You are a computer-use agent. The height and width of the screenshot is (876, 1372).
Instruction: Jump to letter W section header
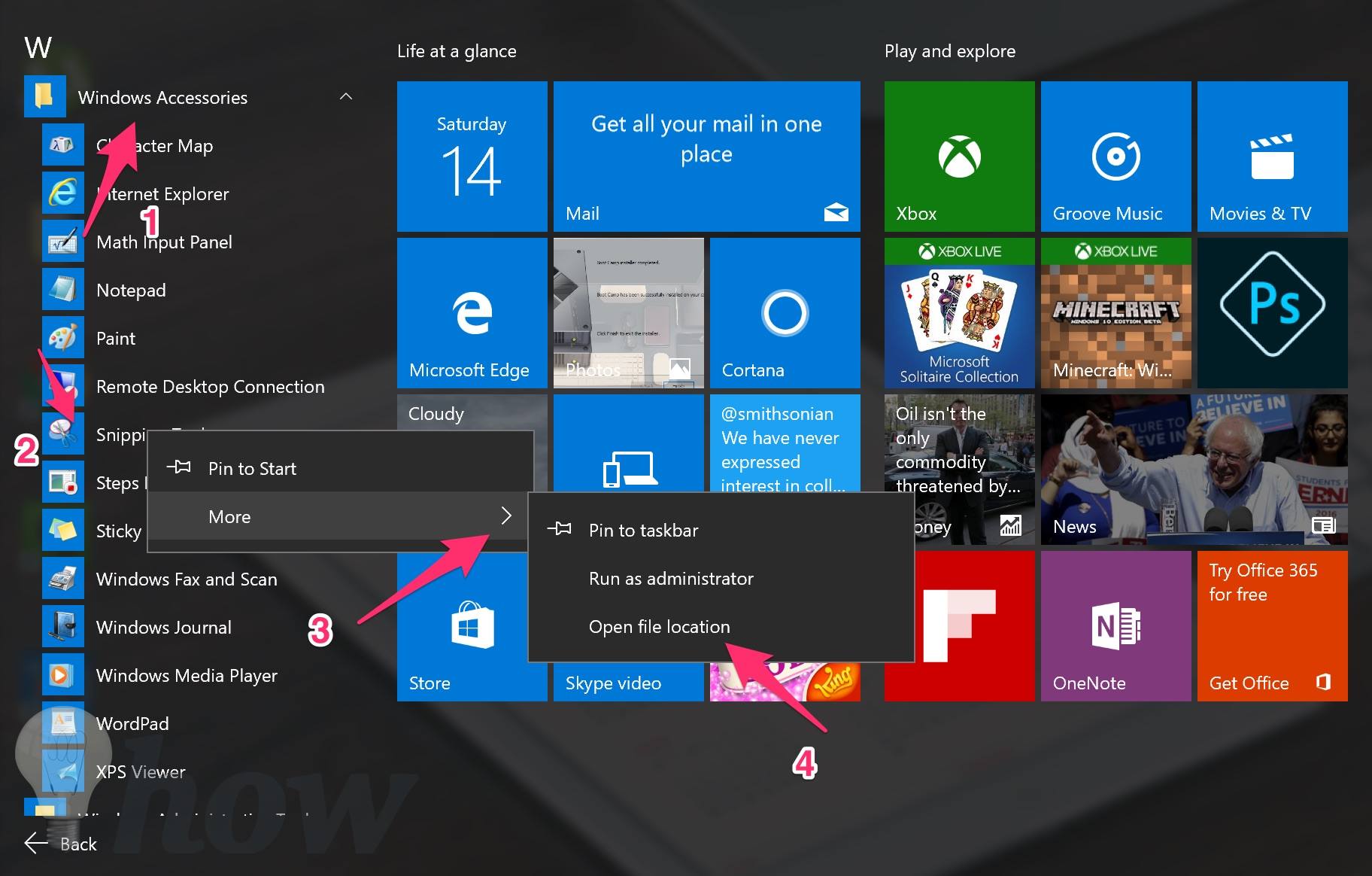38,48
